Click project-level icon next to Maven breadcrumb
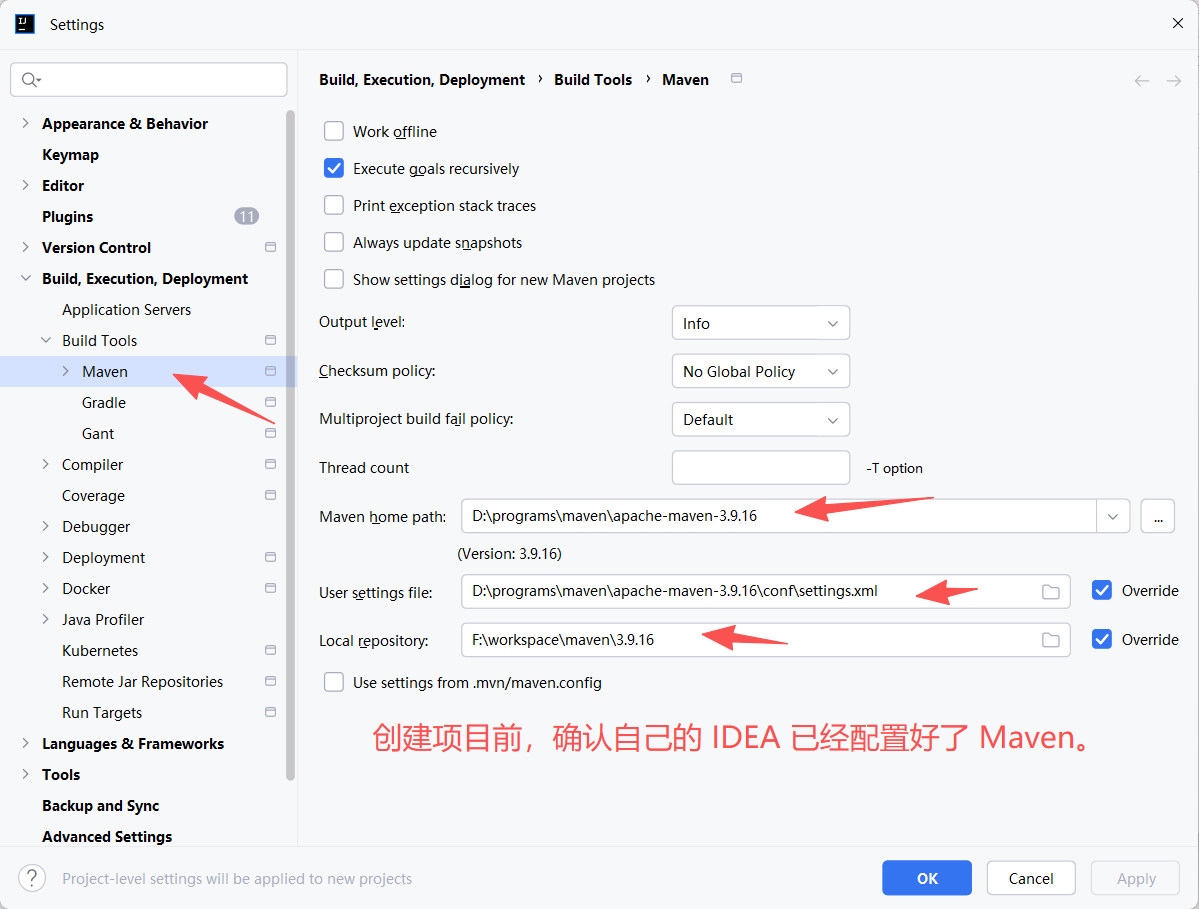This screenshot has width=1199, height=909. (736, 78)
